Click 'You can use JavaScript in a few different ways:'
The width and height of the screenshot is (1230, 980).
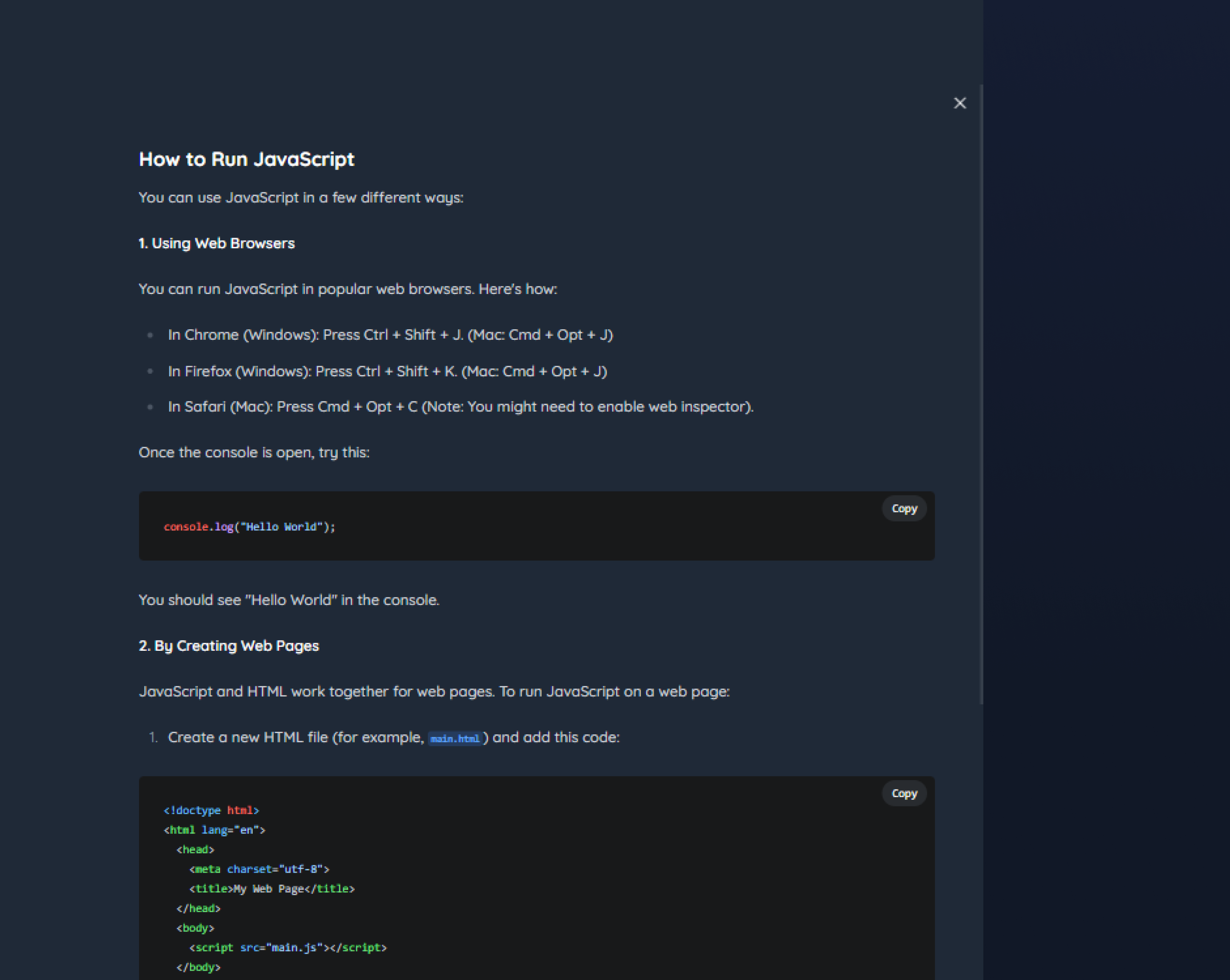pos(301,198)
